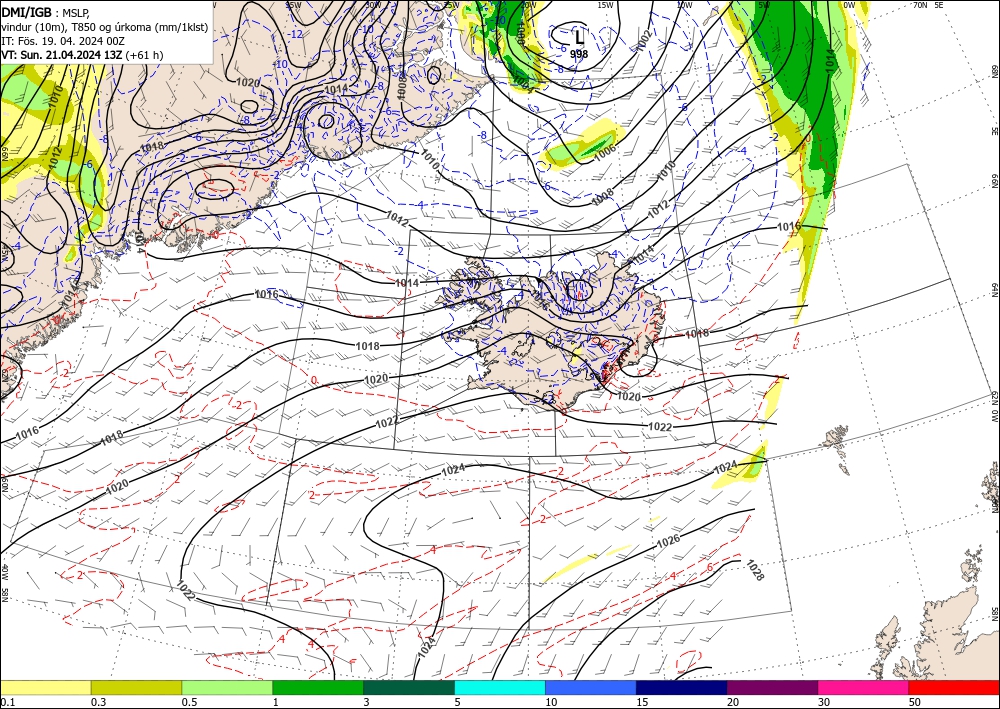Click the "1026" isobar label
The height and width of the screenshot is (709, 1000).
[x=668, y=541]
